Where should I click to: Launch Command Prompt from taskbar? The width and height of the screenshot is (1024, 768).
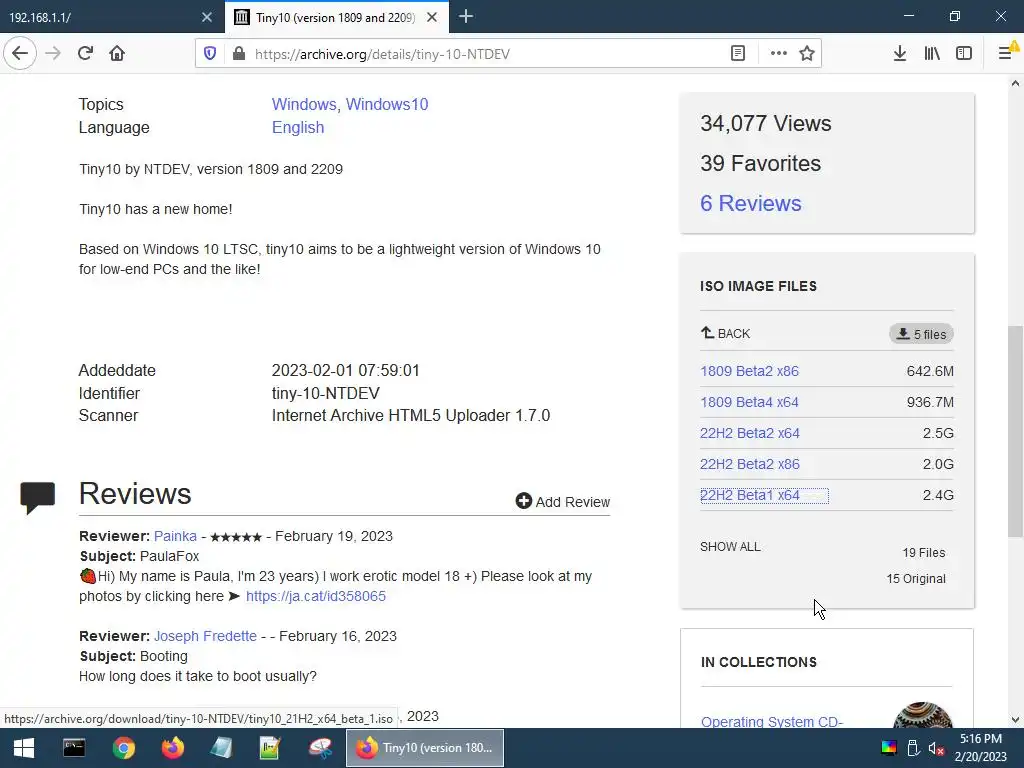click(74, 748)
